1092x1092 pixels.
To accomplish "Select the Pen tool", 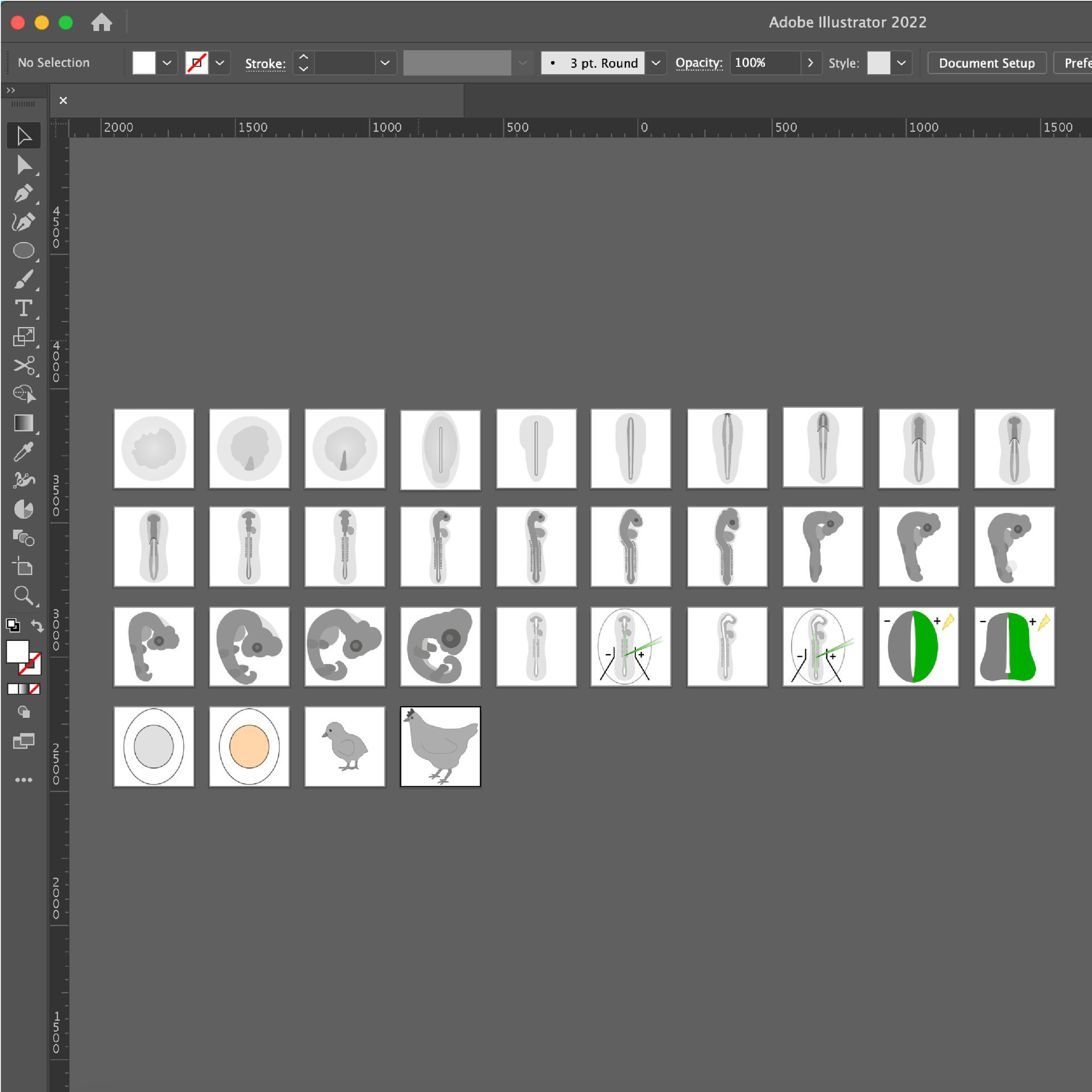I will click(23, 193).
